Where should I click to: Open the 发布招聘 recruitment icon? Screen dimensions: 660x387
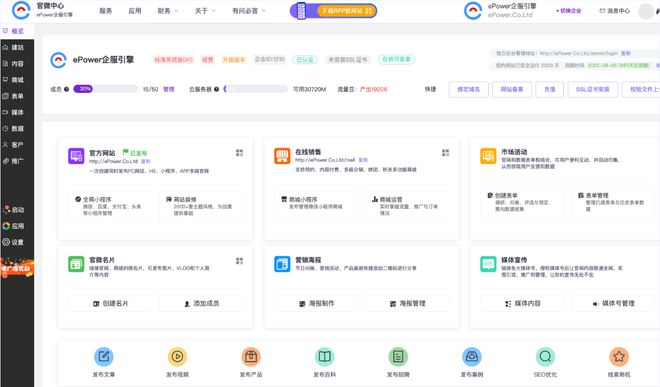click(398, 357)
